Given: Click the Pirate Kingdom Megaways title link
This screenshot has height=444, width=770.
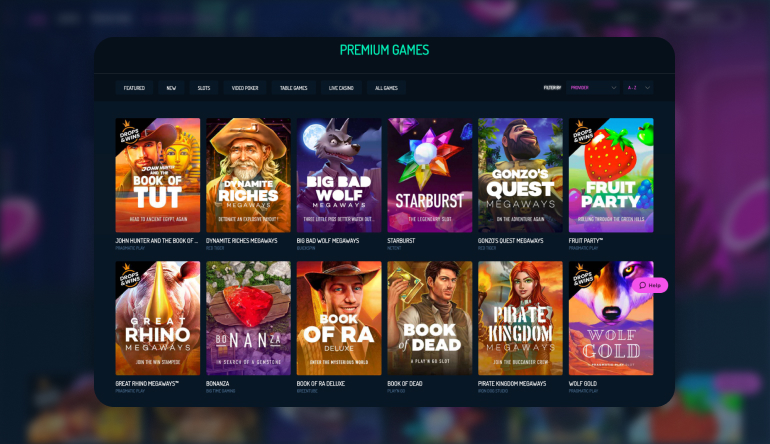Looking at the screenshot, I should pyautogui.click(x=512, y=384).
